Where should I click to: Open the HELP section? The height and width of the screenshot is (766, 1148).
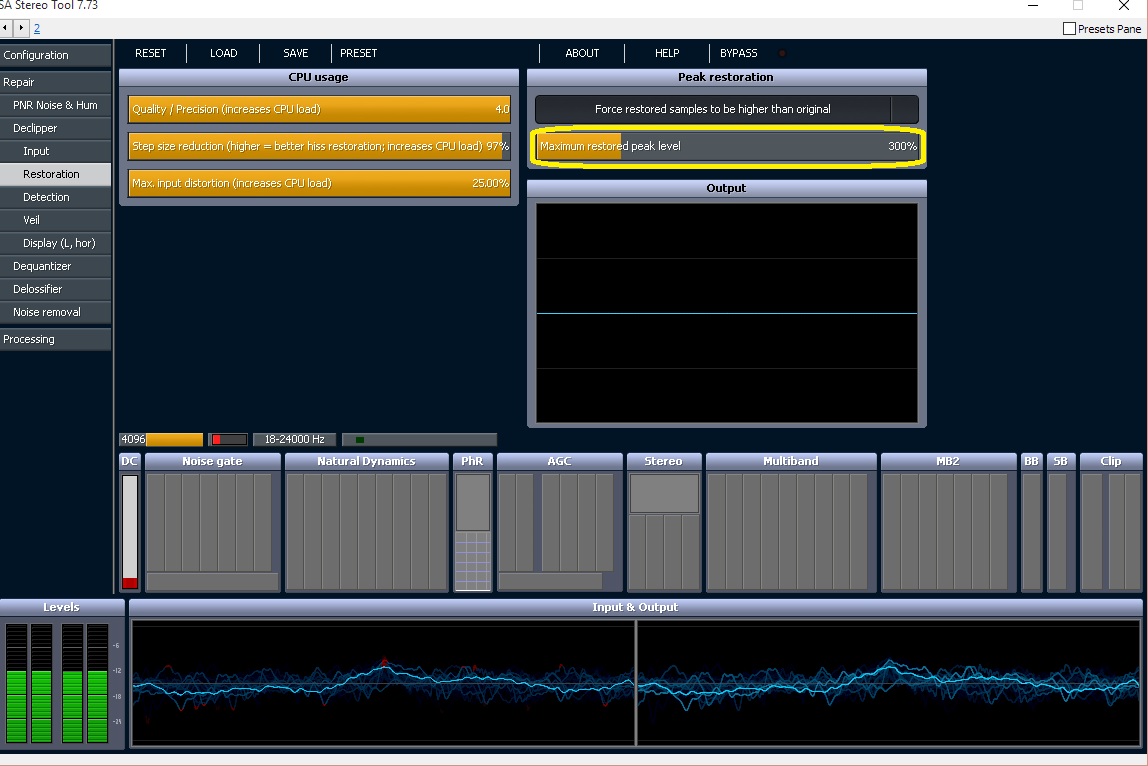(667, 53)
